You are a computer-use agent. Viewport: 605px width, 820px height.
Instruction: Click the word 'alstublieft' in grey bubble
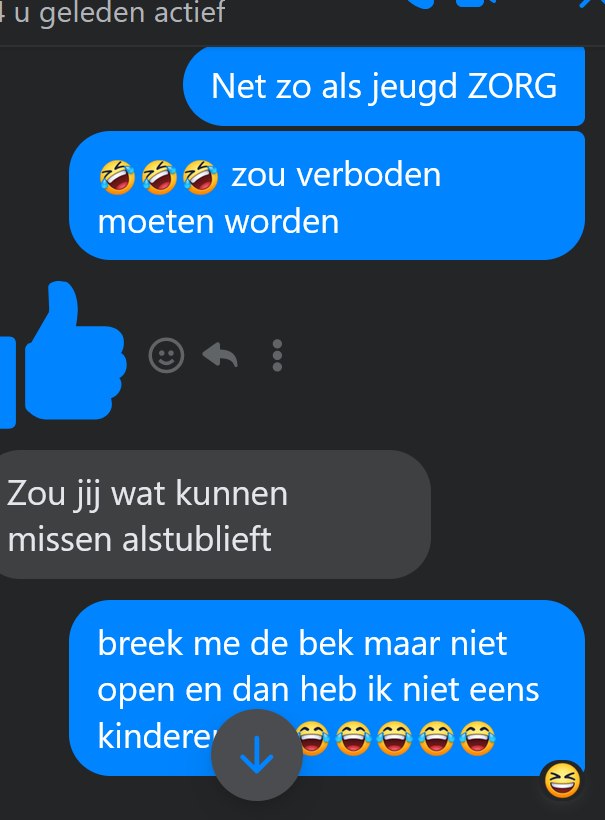(197, 539)
